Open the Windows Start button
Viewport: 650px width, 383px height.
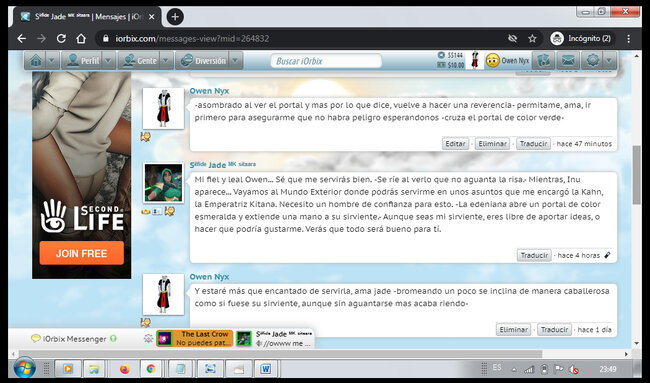click(24, 368)
